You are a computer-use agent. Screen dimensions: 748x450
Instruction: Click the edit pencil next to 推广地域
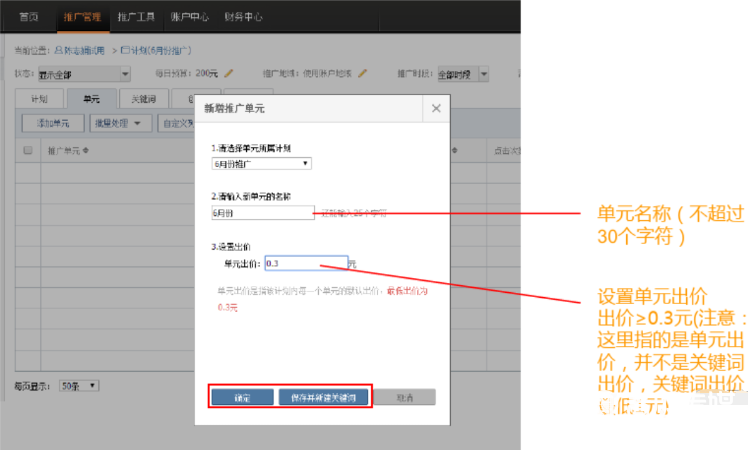click(364, 73)
